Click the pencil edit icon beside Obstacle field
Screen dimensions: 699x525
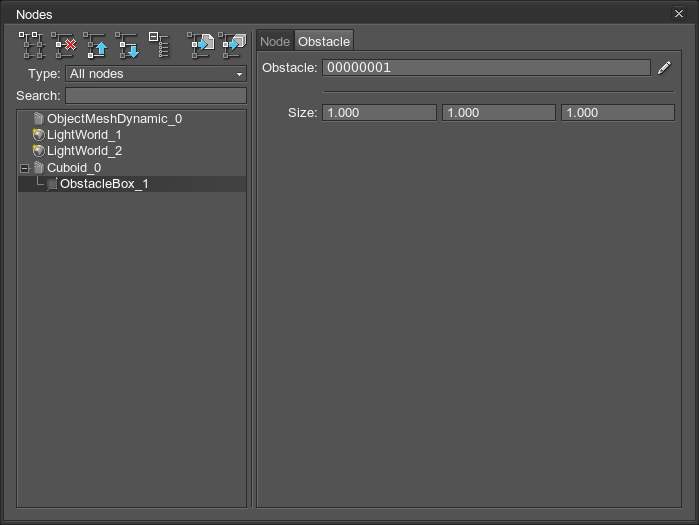[665, 68]
